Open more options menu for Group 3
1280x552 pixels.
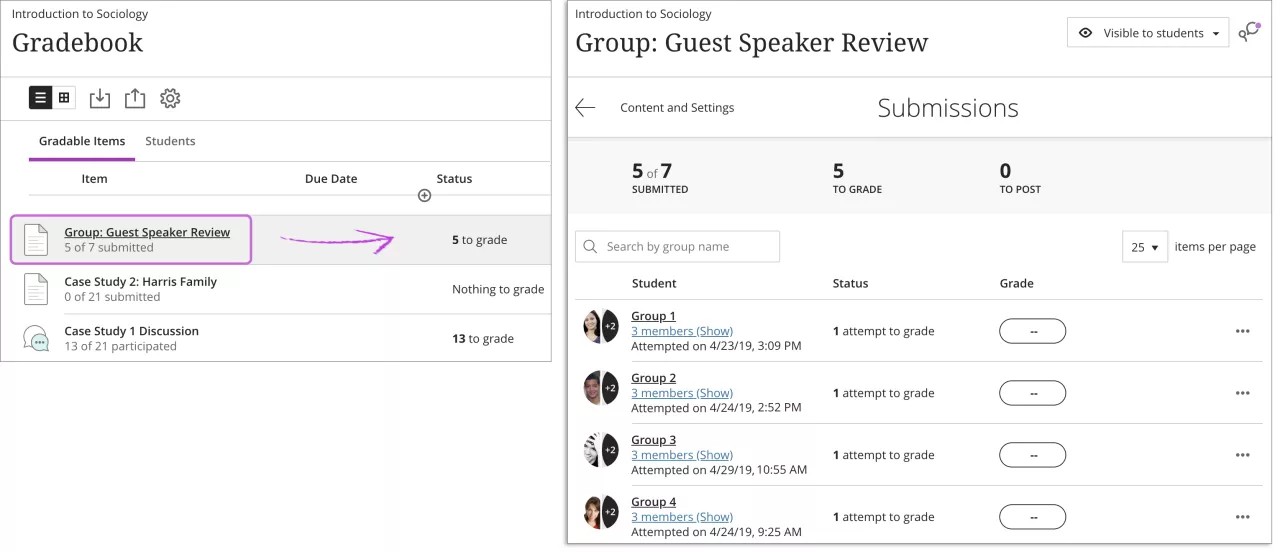coord(1242,455)
